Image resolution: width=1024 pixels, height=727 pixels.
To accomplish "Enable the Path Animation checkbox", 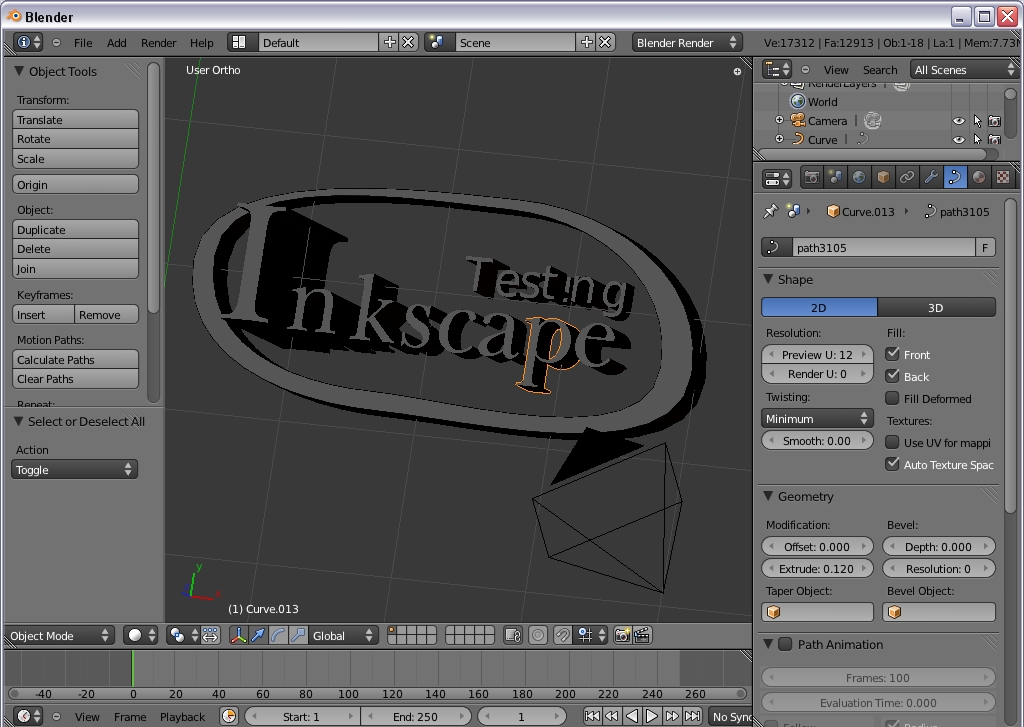I will coord(785,644).
